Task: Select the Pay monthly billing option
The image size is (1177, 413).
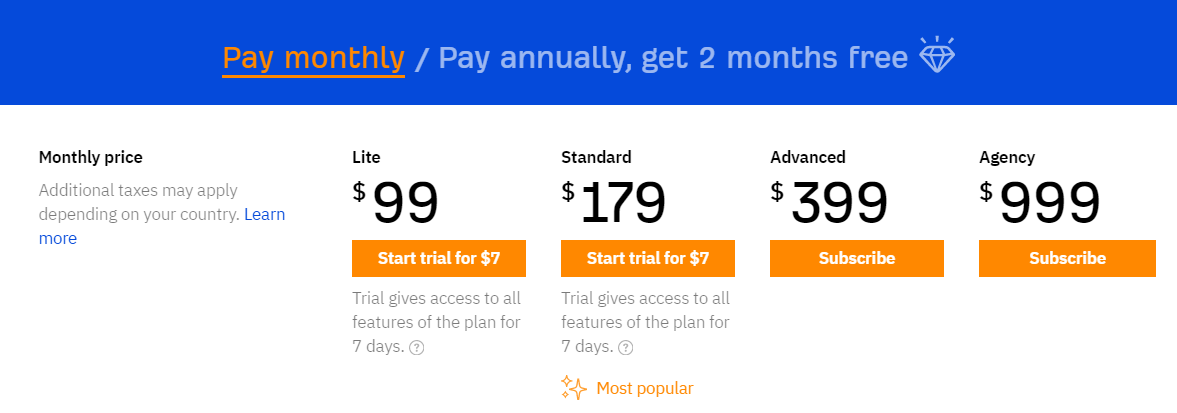Action: click(x=314, y=59)
